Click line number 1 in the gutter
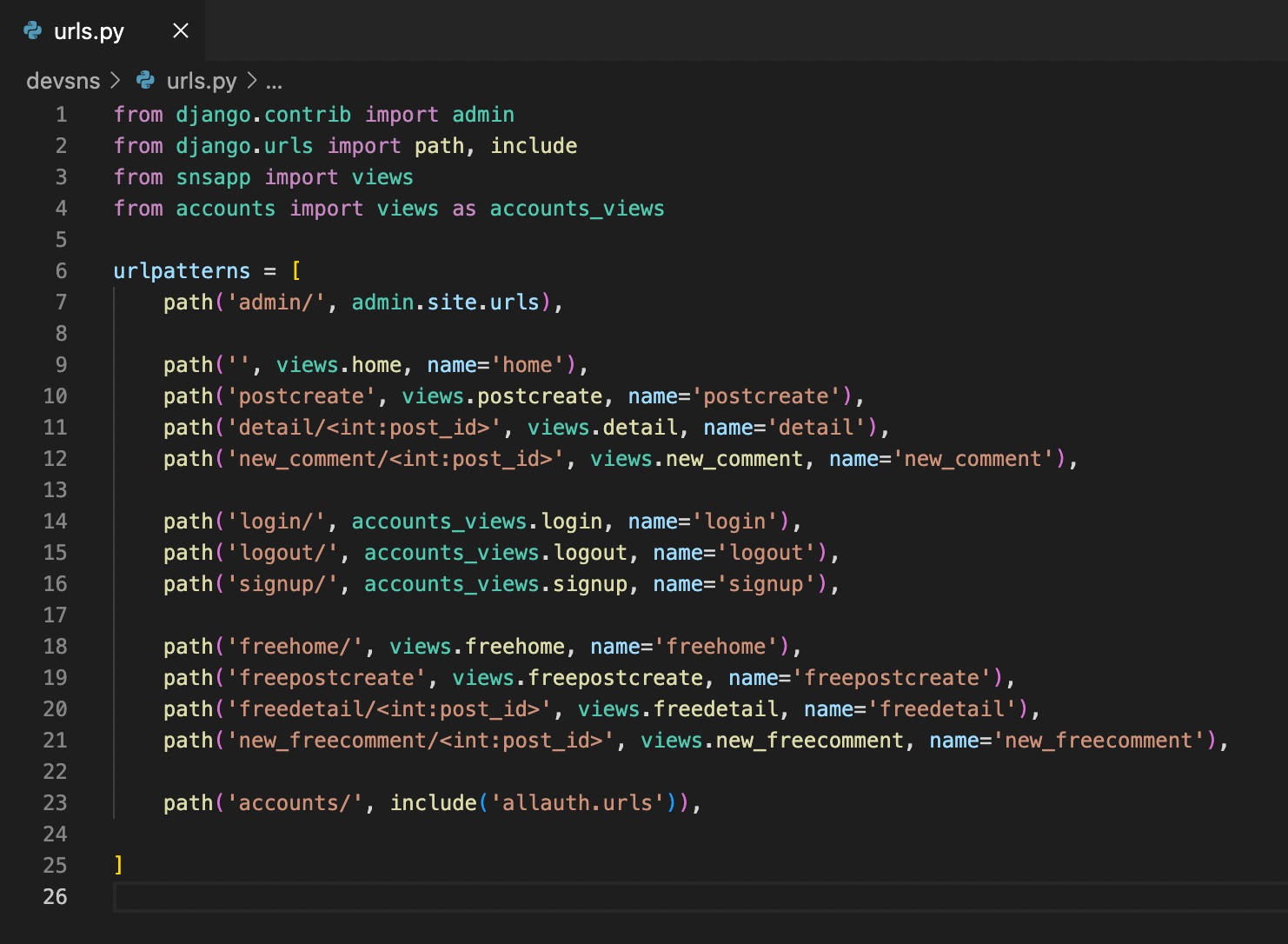 (x=61, y=115)
